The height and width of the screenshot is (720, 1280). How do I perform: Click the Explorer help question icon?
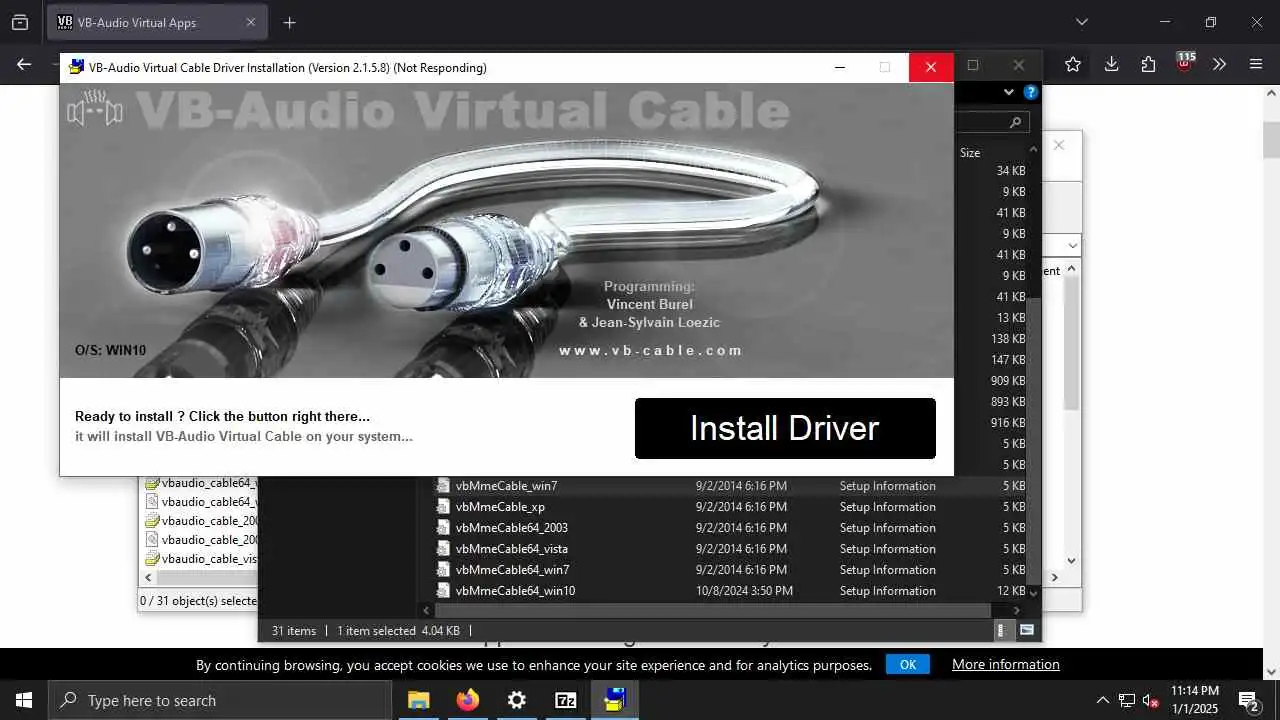pyautogui.click(x=1031, y=92)
